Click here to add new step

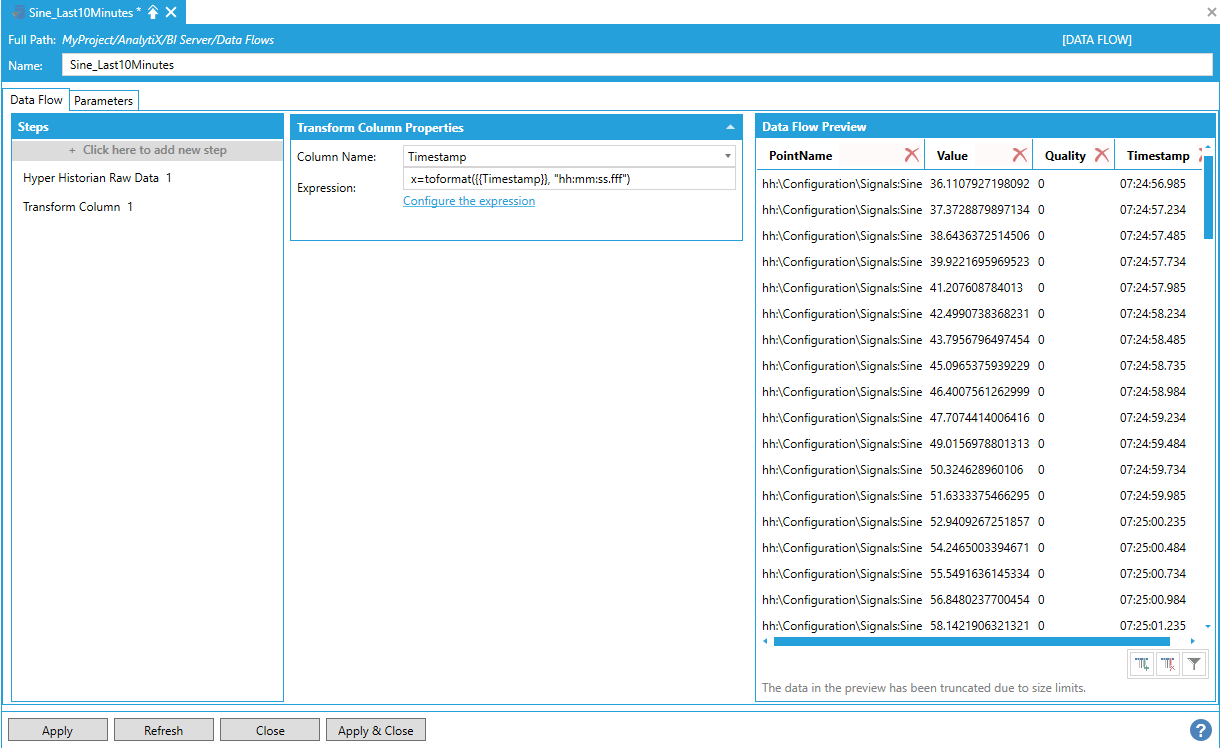coord(148,150)
